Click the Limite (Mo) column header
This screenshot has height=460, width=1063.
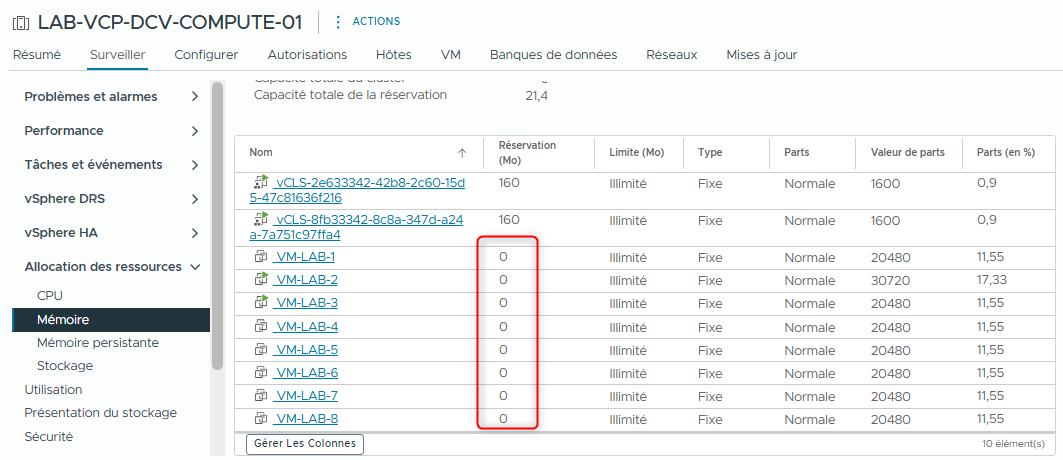[x=637, y=153]
